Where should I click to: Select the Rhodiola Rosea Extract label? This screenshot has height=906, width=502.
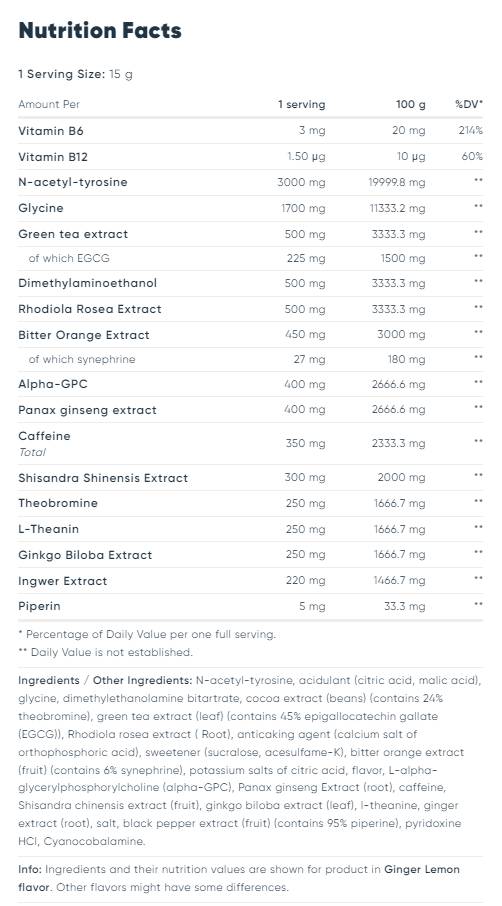coord(90,309)
